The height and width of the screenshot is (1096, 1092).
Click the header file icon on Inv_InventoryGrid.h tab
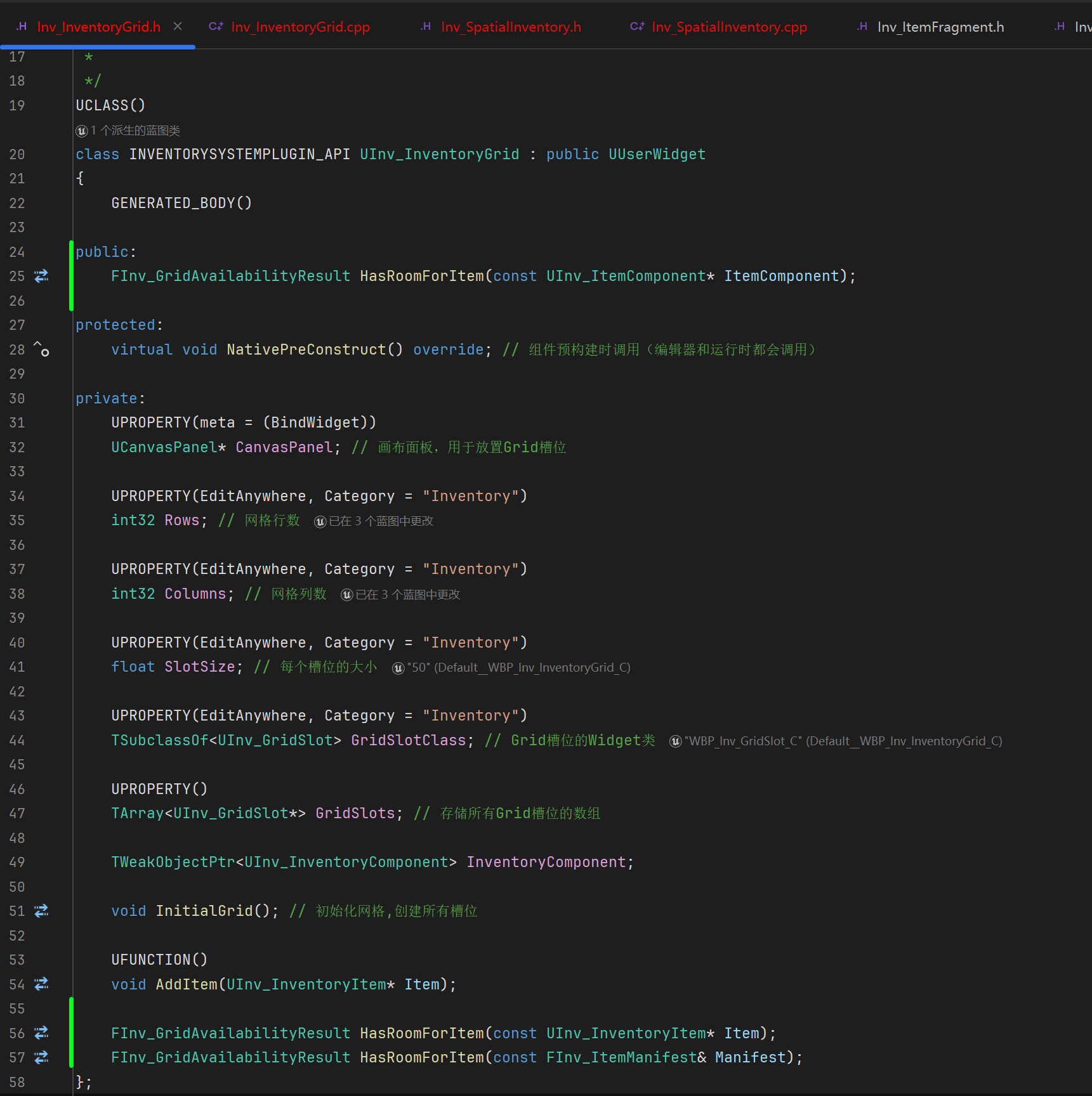pyautogui.click(x=22, y=27)
